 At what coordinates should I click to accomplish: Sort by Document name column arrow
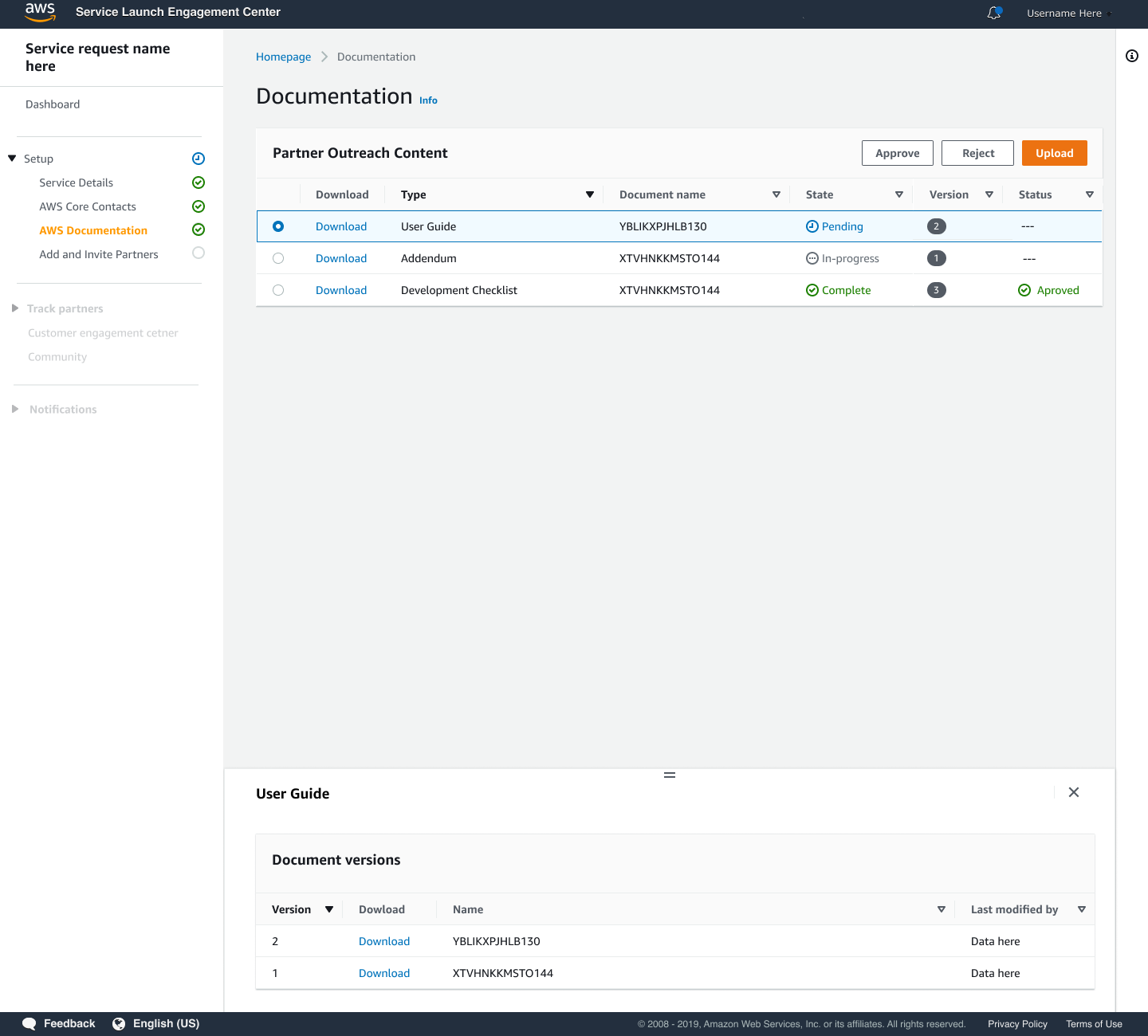(x=776, y=194)
